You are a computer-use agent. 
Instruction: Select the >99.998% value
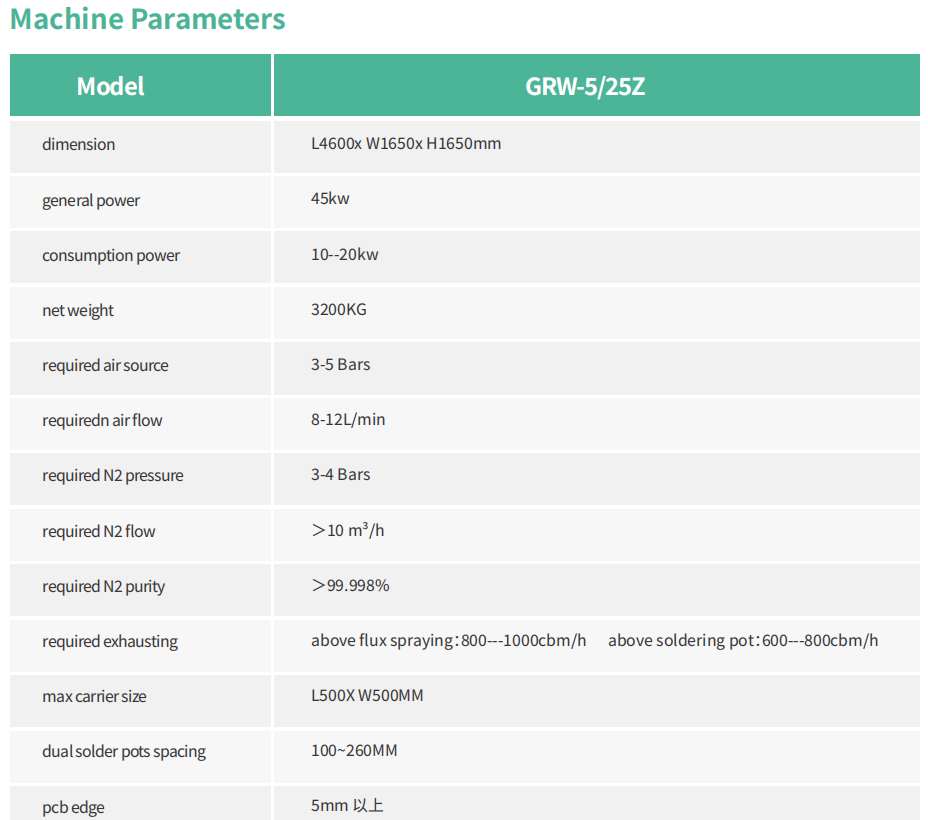350,586
